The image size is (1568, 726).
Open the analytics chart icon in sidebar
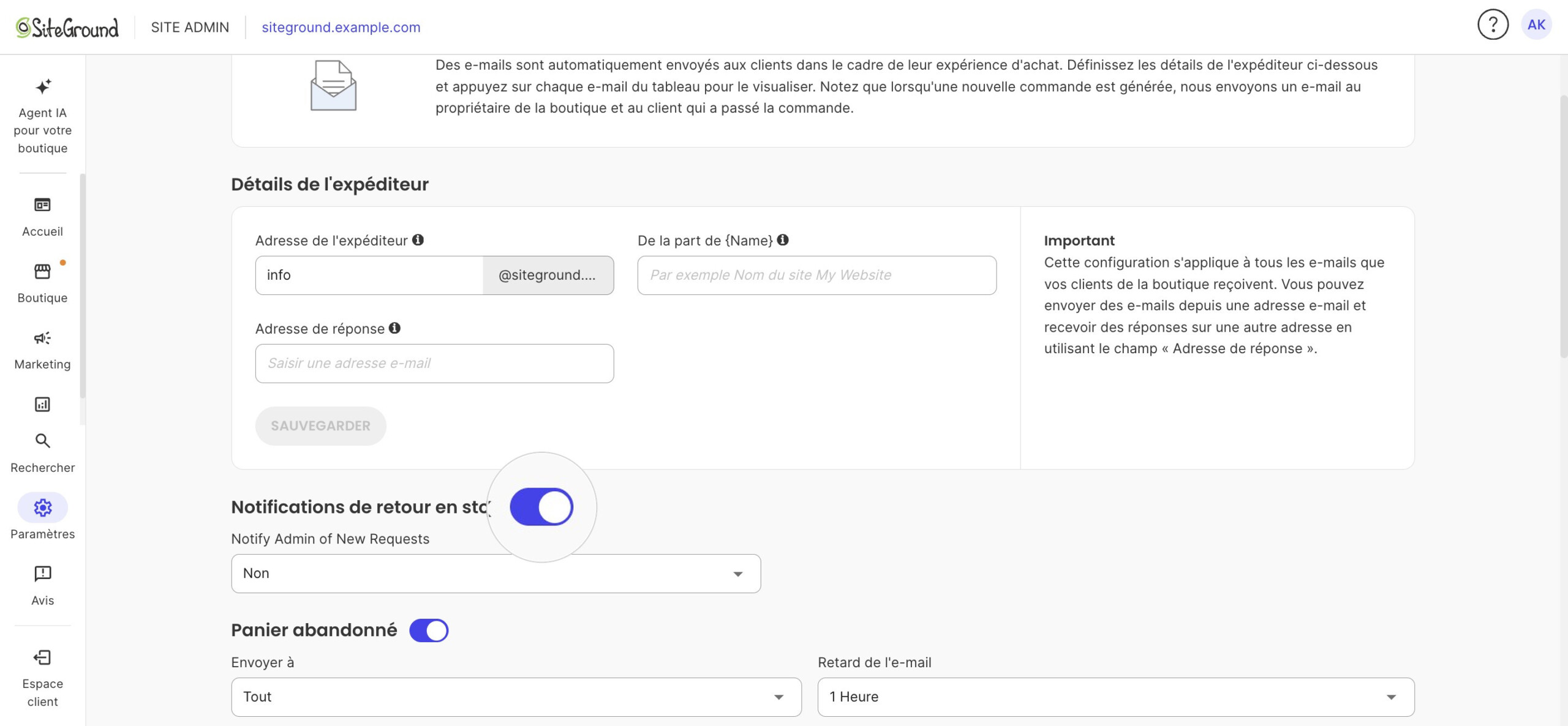point(42,404)
